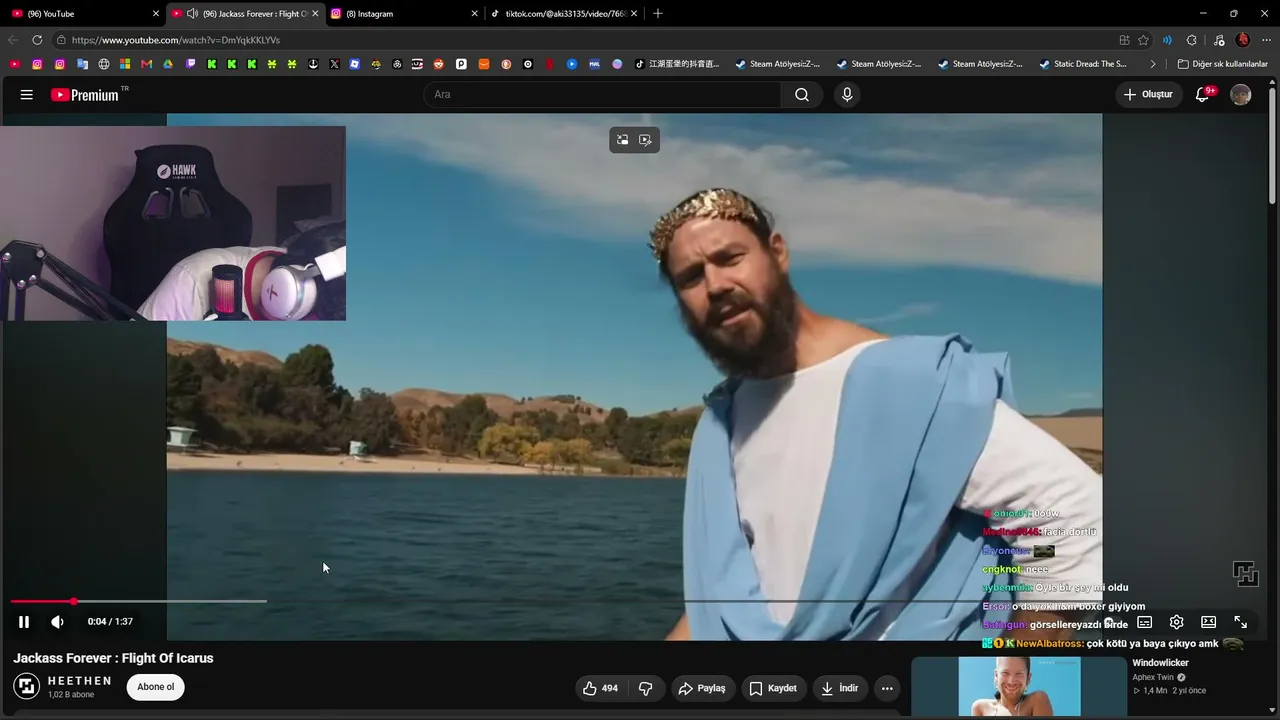Open the player settings gear

[1177, 622]
